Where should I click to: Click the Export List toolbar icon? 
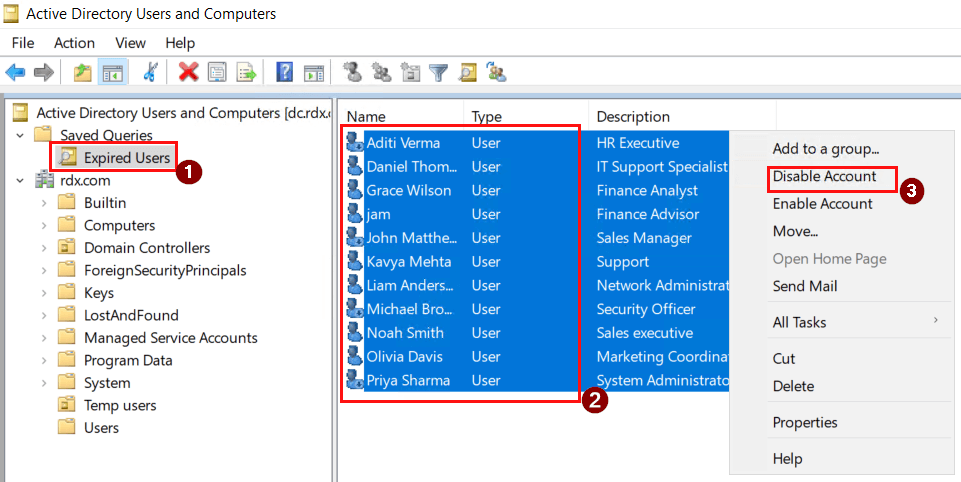point(247,74)
